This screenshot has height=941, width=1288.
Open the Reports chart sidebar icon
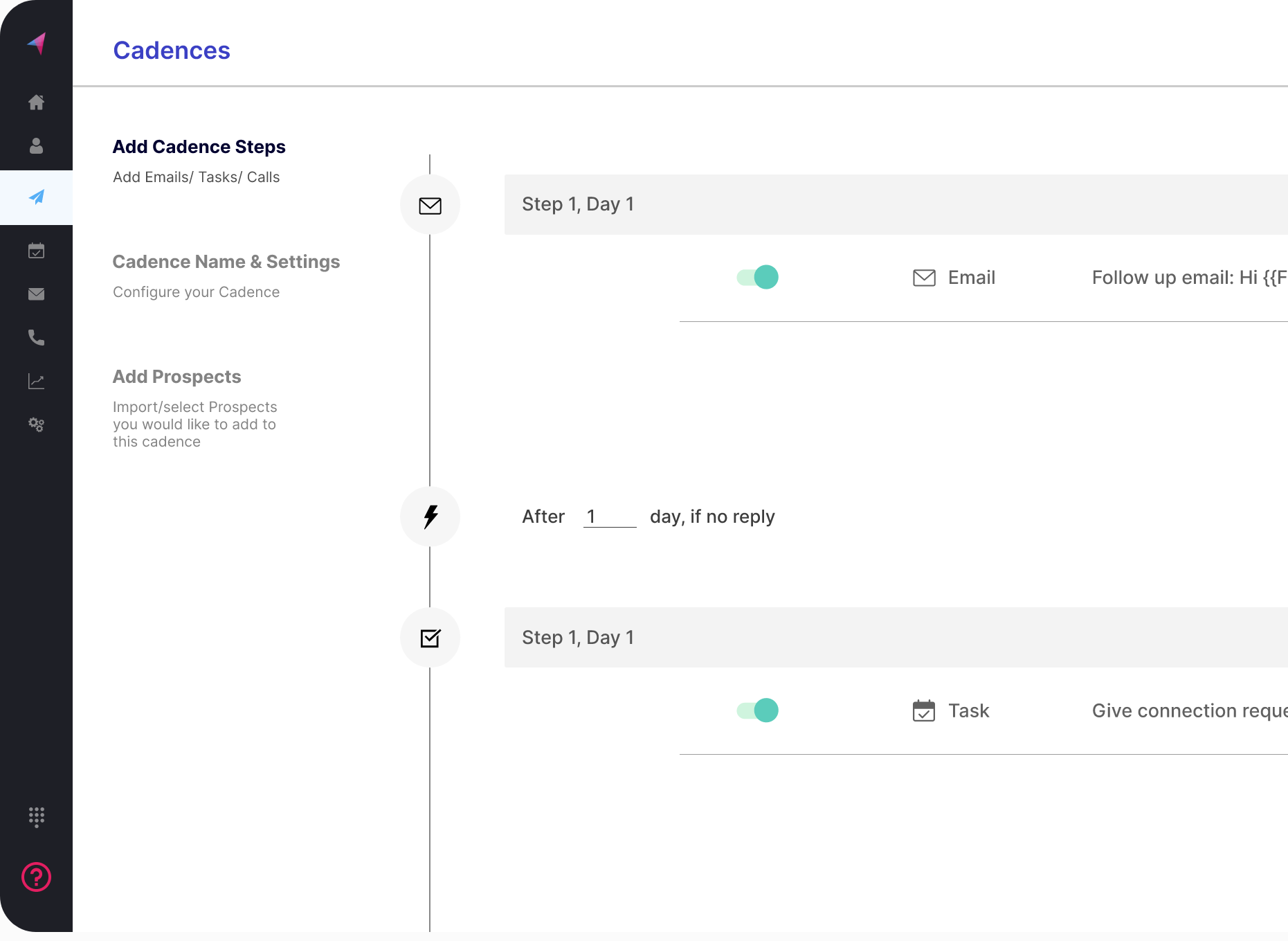pos(36,381)
